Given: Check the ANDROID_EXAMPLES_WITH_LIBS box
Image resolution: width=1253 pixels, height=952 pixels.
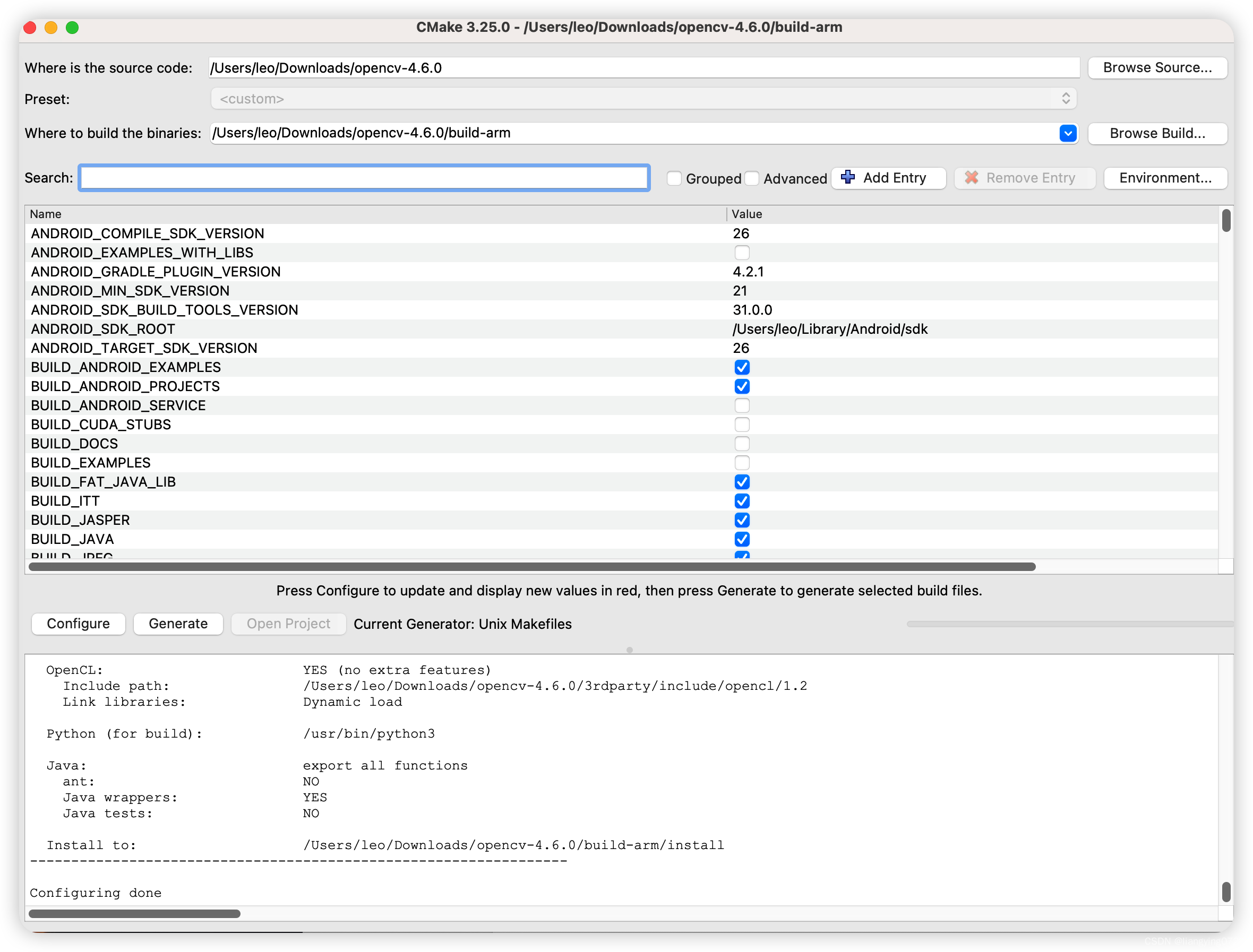Looking at the screenshot, I should tap(742, 253).
